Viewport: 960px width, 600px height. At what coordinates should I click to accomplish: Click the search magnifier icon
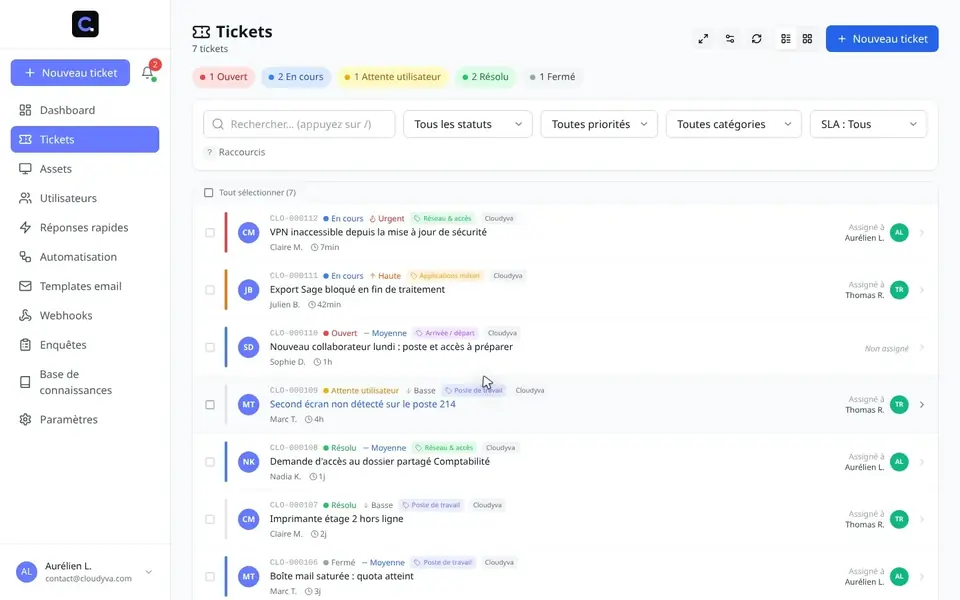coord(218,124)
